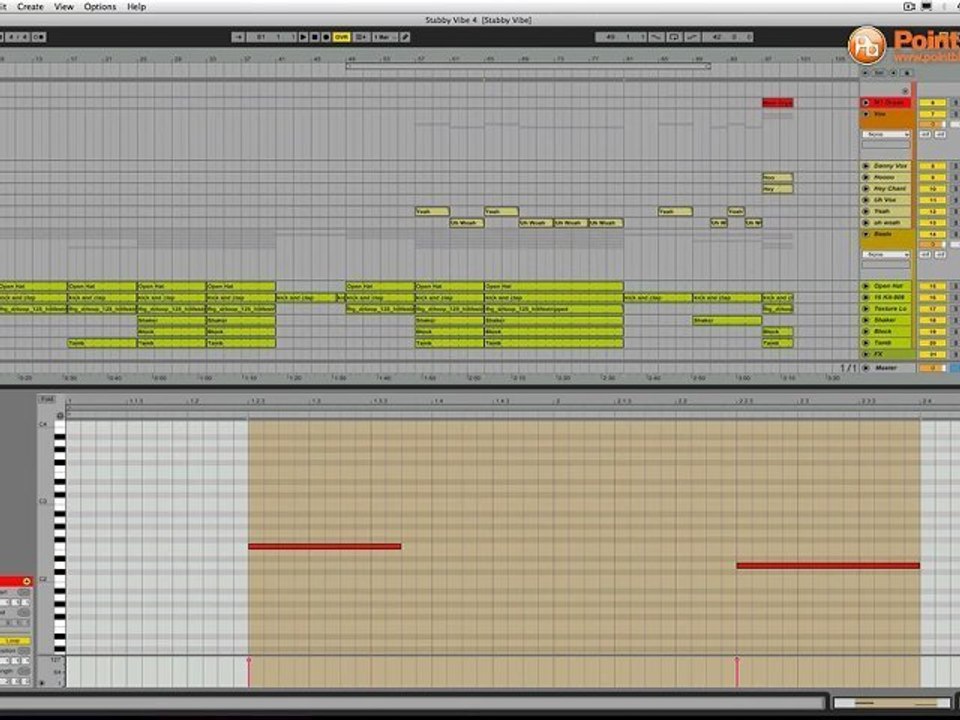Image resolution: width=960 pixels, height=720 pixels.
Task: Jump to next locator button
Action: 893,73
